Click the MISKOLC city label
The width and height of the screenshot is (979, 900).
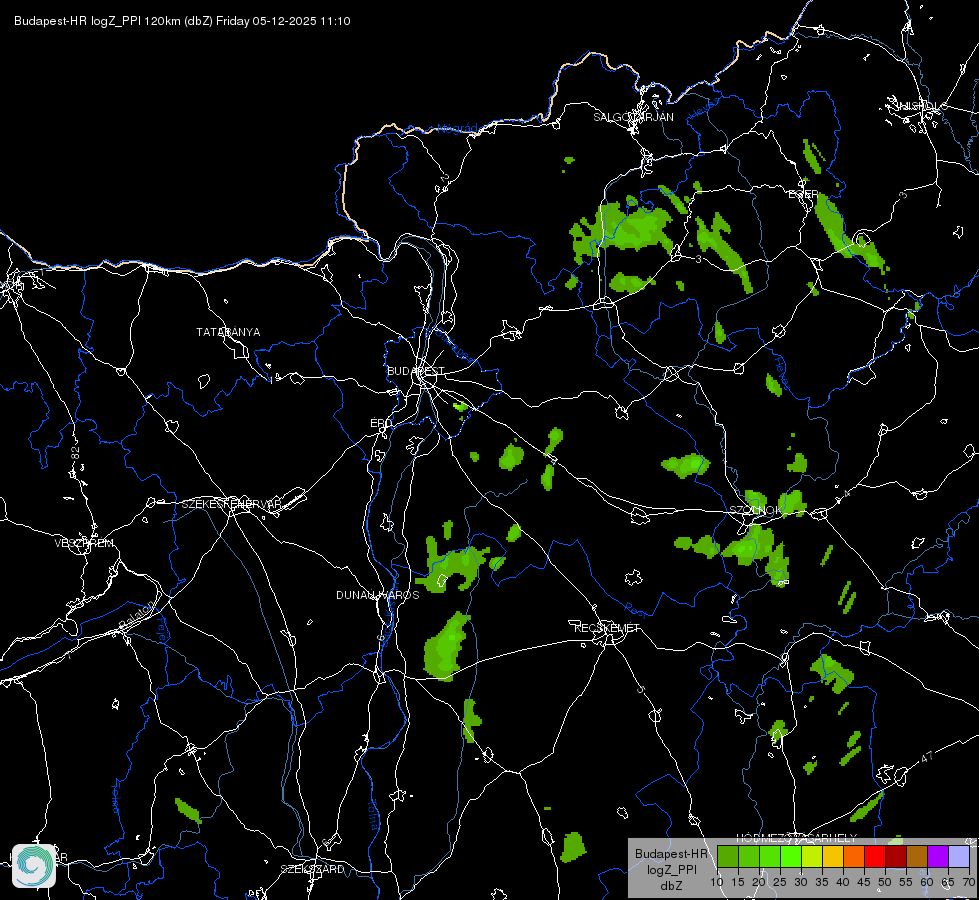(x=921, y=106)
